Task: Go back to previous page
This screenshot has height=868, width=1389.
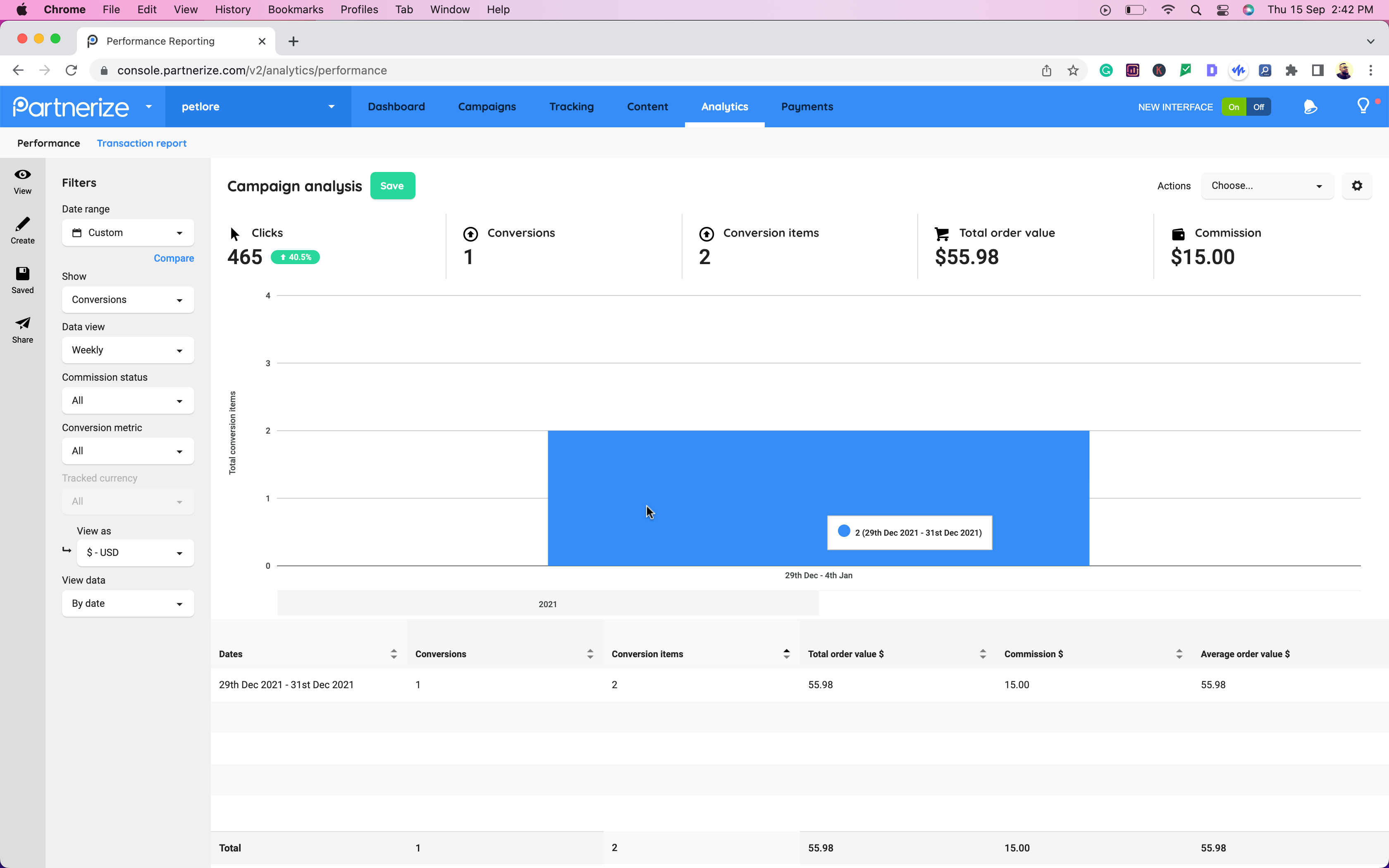Action: point(18,71)
